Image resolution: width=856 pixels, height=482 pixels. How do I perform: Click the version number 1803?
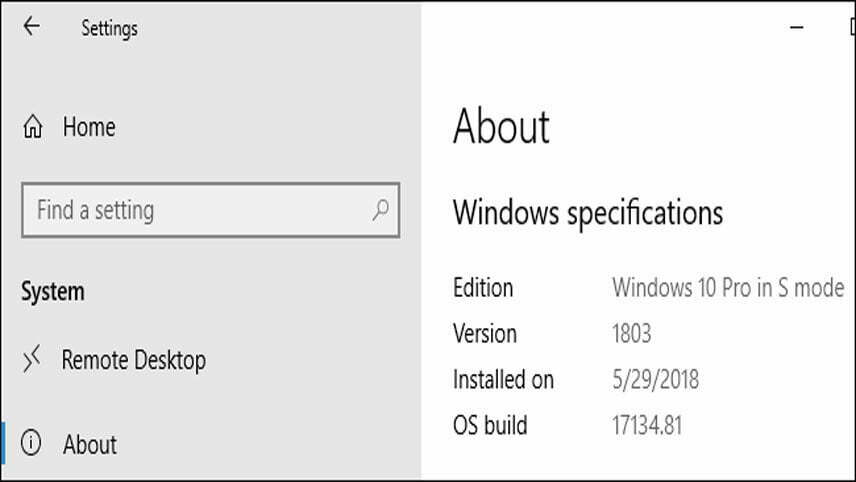point(632,334)
